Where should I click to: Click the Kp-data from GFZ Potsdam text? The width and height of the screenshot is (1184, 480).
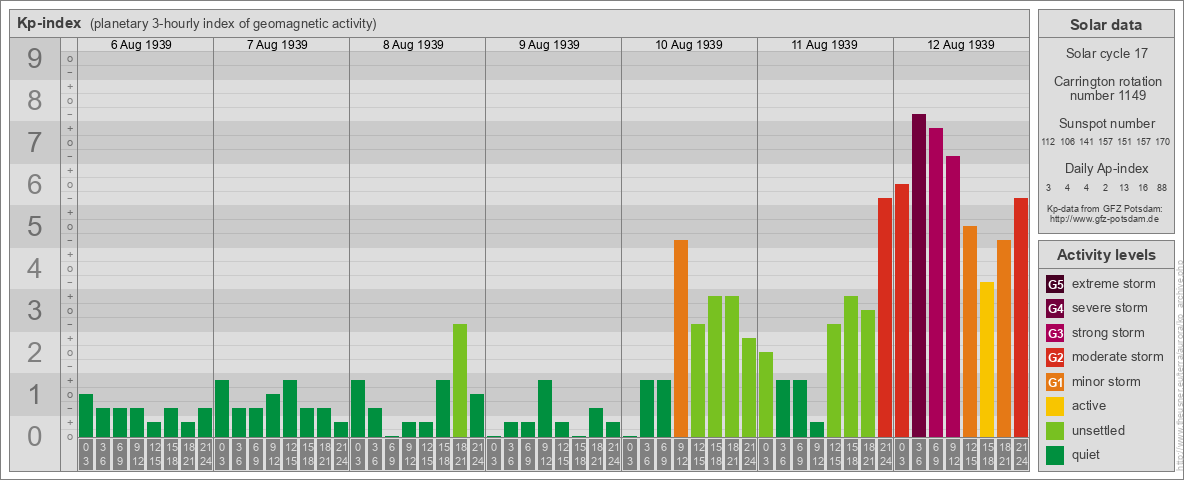tap(1104, 209)
